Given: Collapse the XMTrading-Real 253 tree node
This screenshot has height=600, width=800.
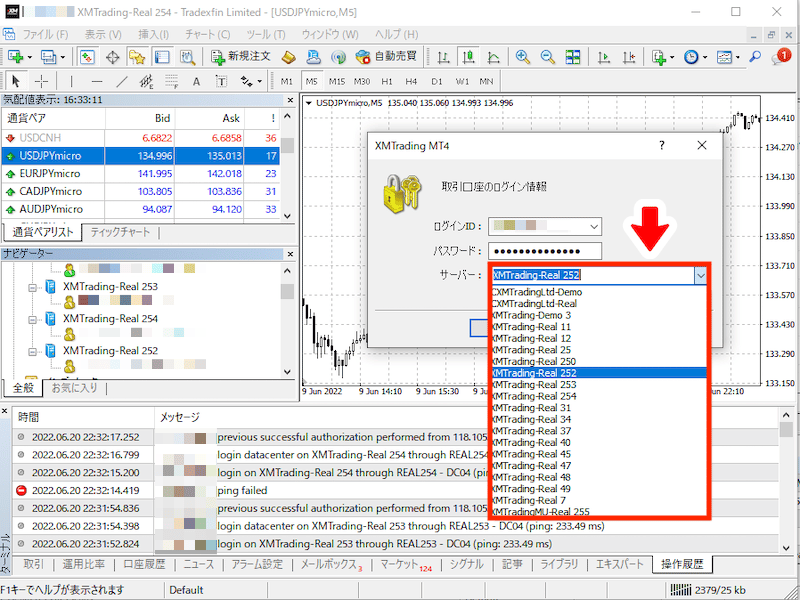Looking at the screenshot, I should pos(33,288).
